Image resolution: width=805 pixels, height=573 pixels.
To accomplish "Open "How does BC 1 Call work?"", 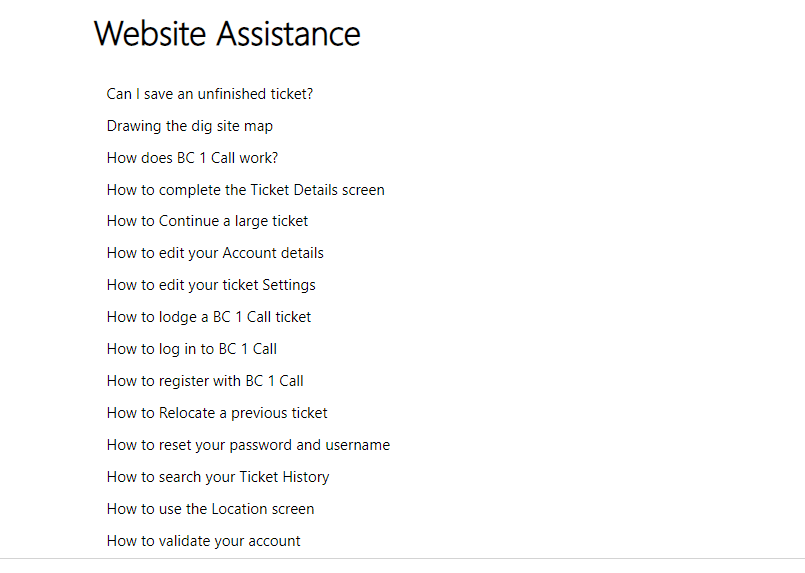I will pos(192,158).
